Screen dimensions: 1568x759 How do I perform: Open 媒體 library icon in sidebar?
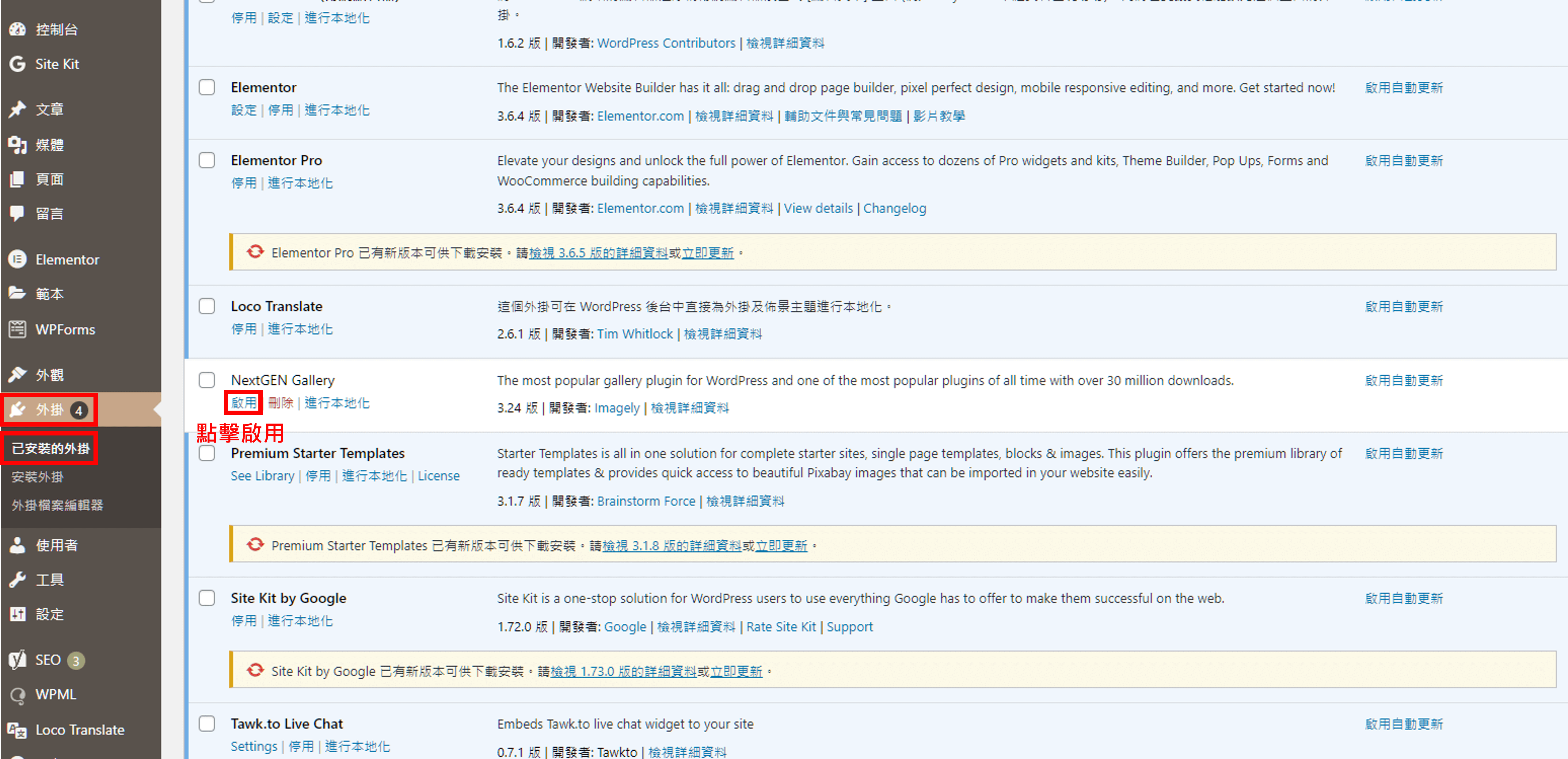[x=17, y=145]
